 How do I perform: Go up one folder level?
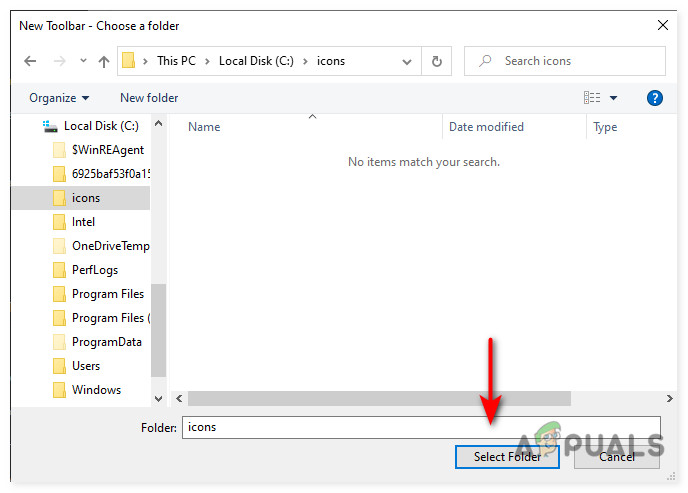tap(104, 61)
